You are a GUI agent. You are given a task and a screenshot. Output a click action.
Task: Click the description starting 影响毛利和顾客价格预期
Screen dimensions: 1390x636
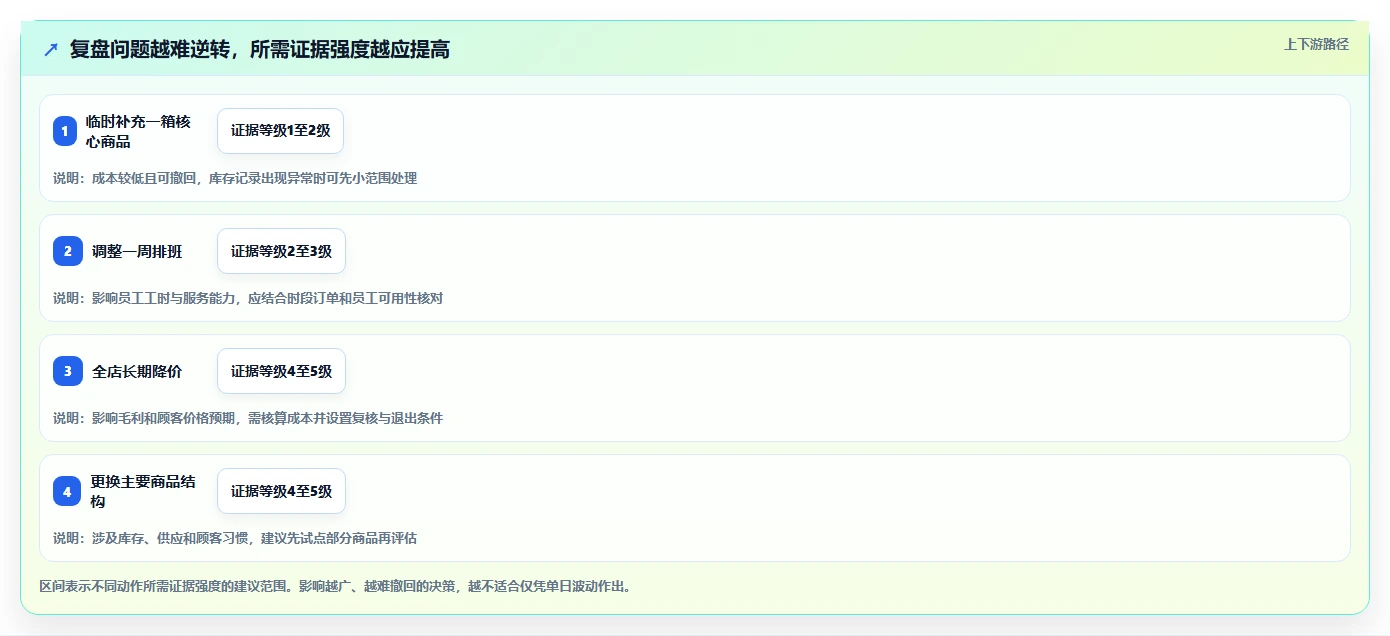[x=248, y=418]
